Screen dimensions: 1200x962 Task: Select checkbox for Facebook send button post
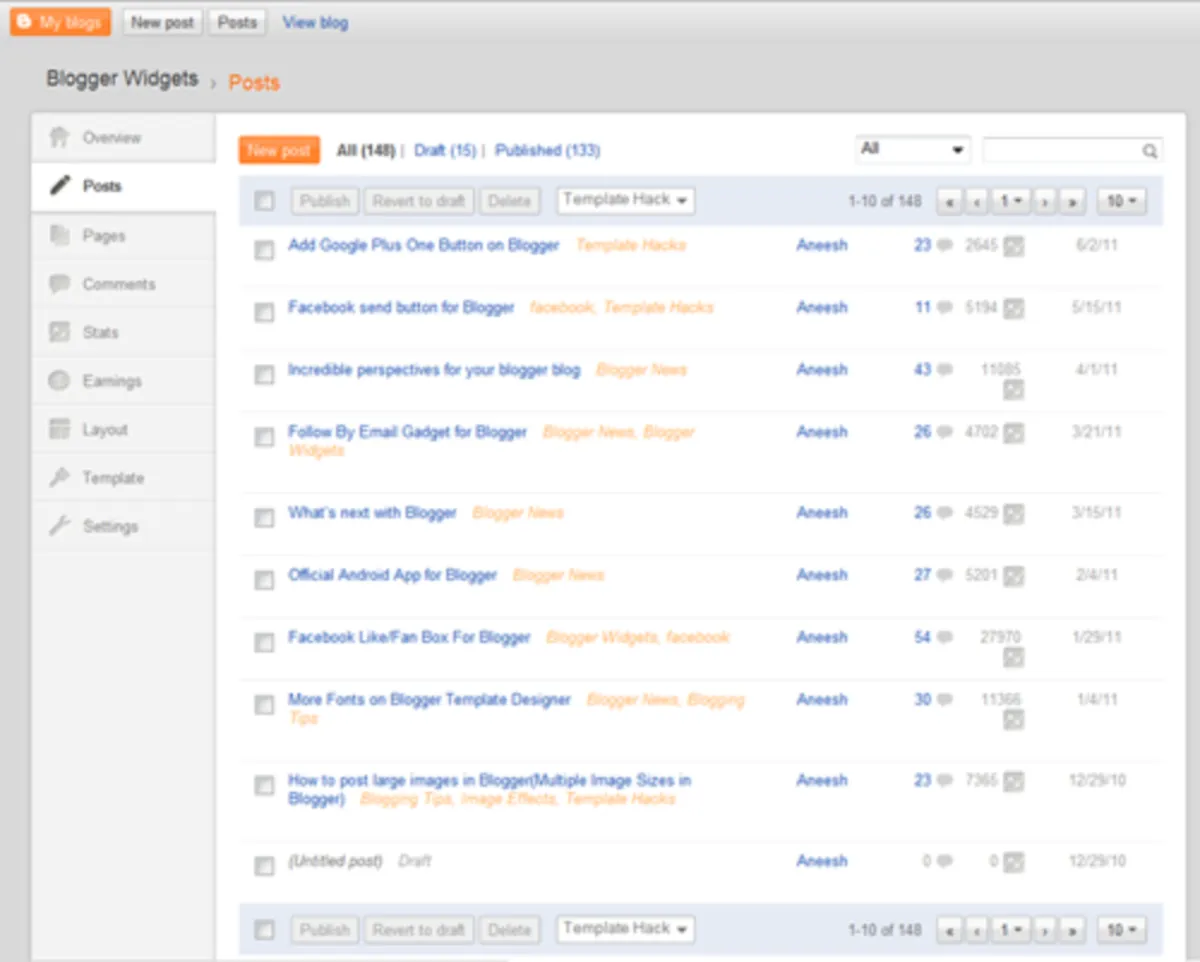tap(264, 313)
